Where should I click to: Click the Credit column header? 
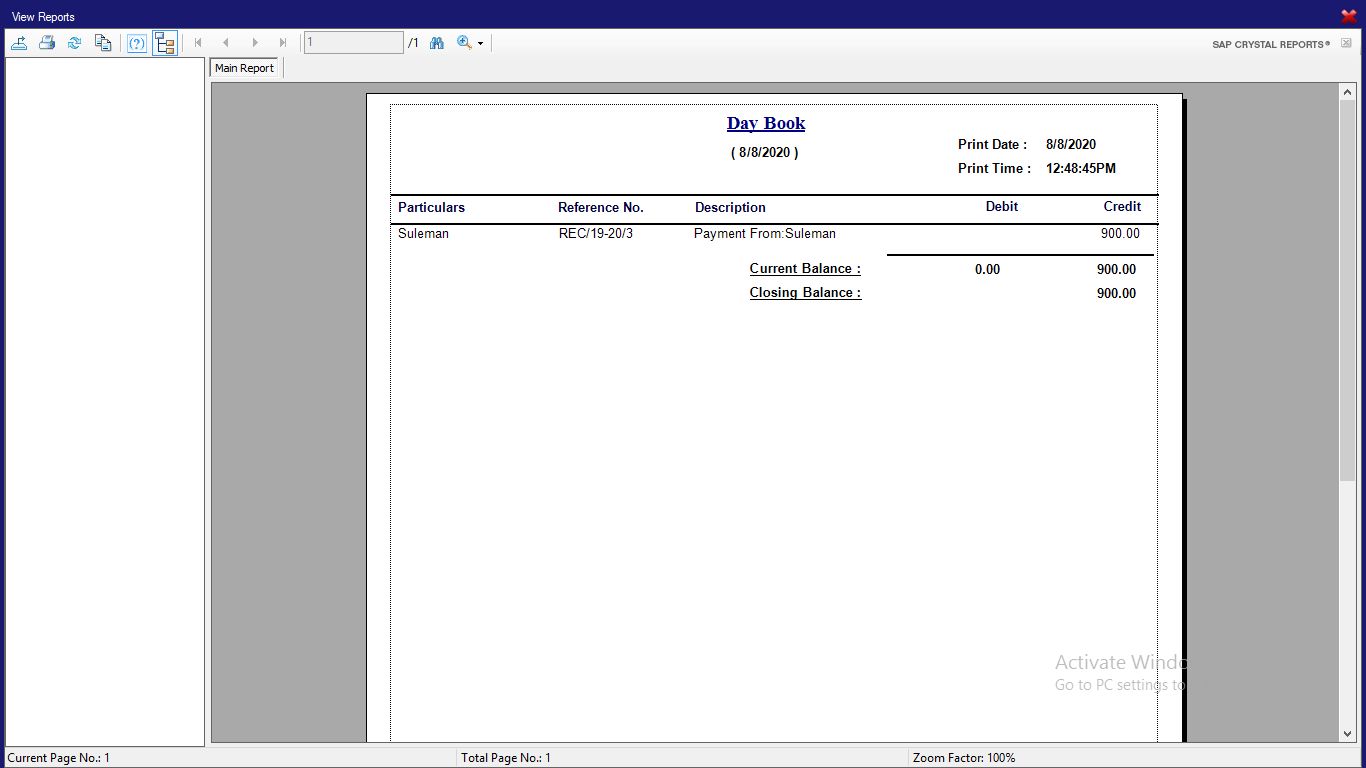(x=1122, y=206)
